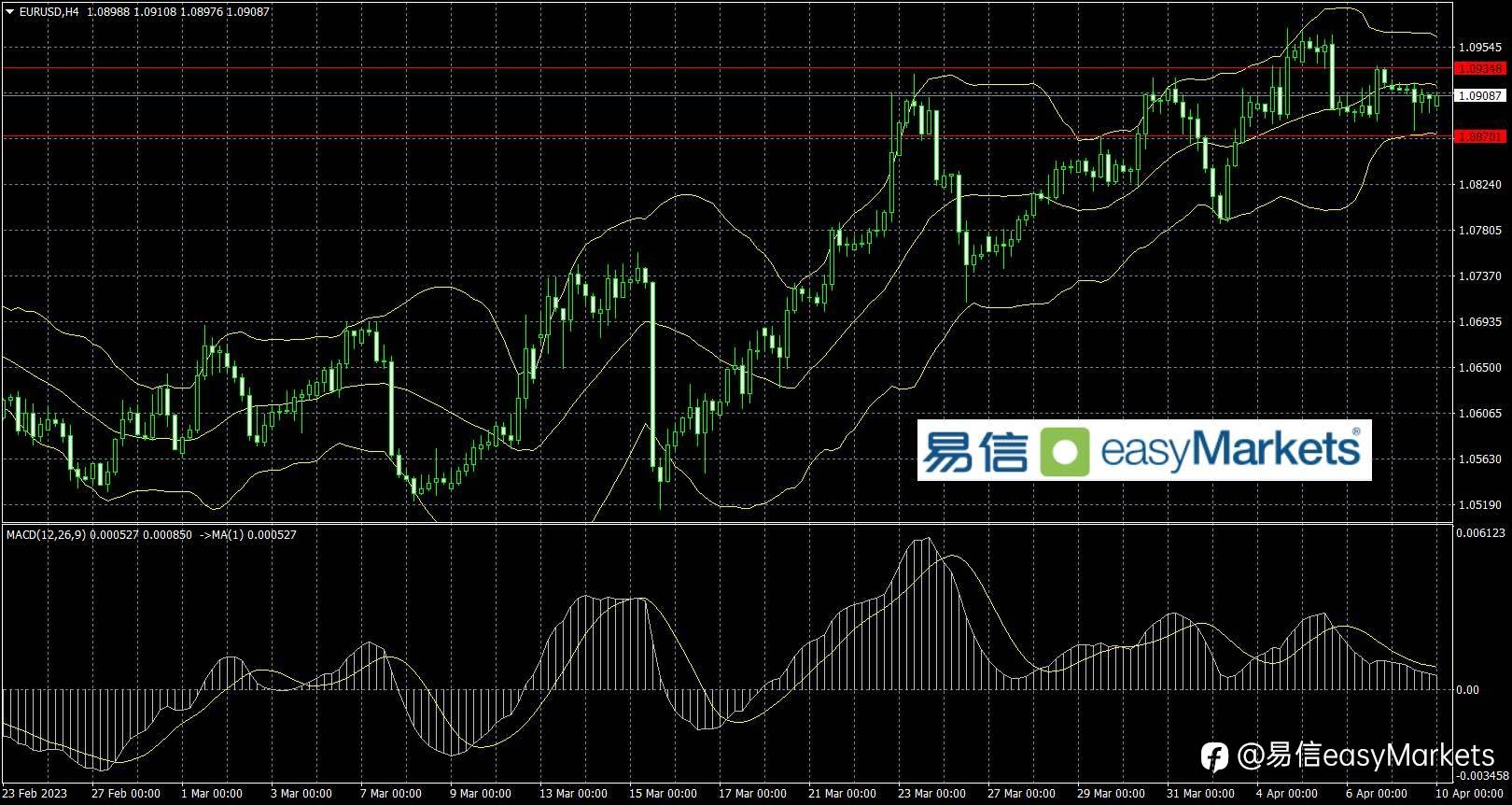1512x805 pixels.
Task: Click the 1.06065 price axis label
Action: 1479,414
